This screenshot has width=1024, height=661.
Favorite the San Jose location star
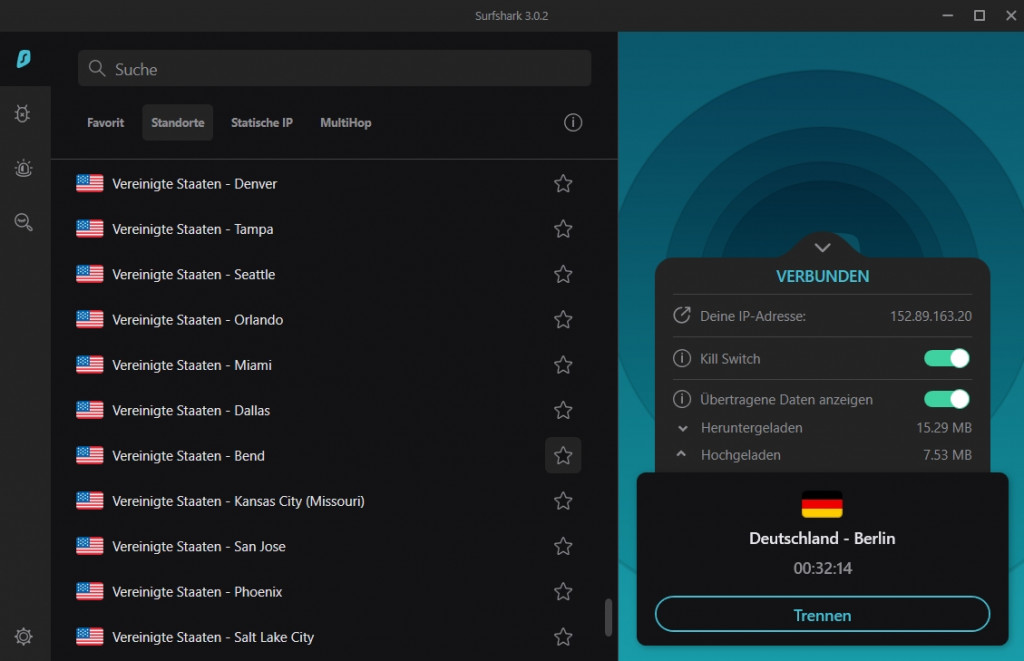pos(563,546)
